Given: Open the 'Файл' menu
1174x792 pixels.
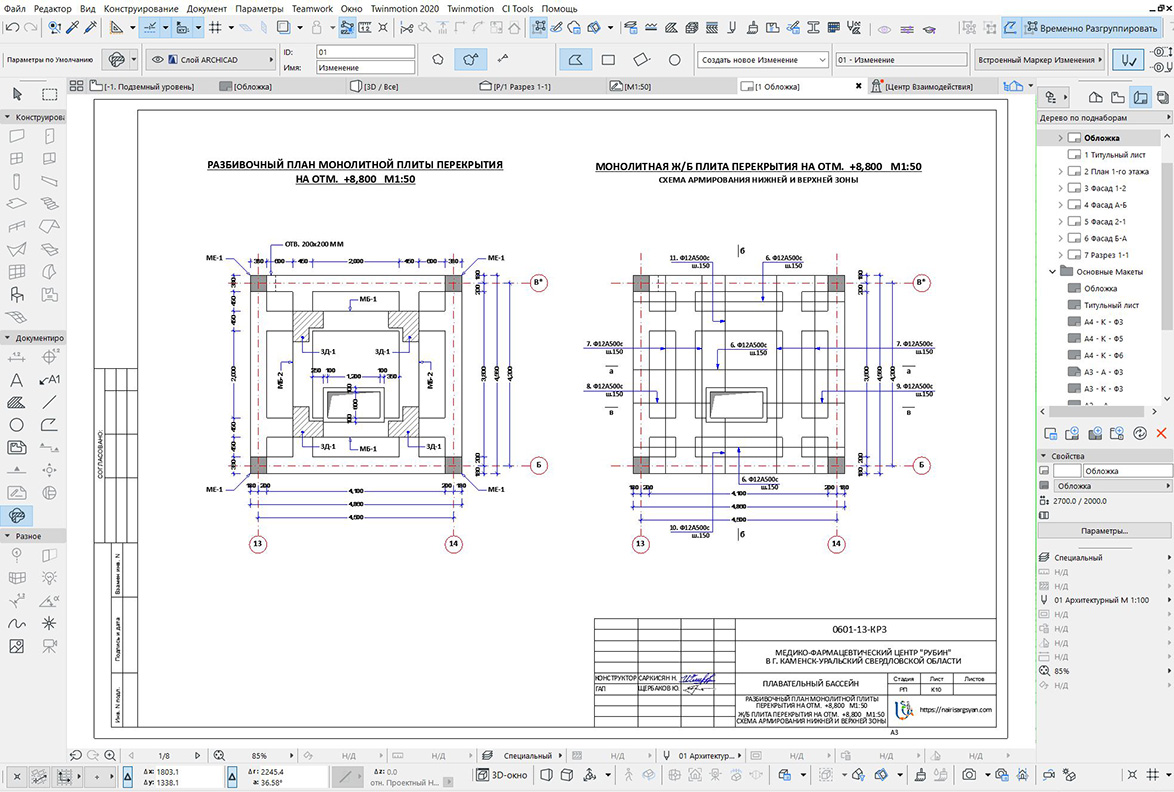Looking at the screenshot, I should pyautogui.click(x=15, y=8).
